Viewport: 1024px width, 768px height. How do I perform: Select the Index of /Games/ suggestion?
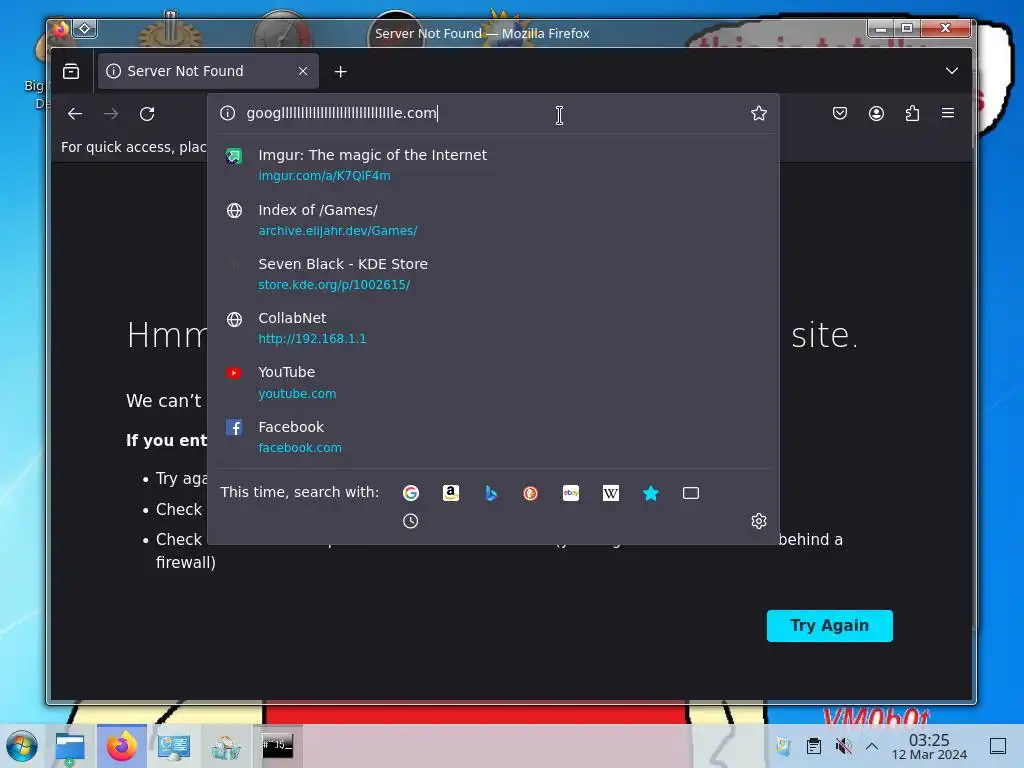click(493, 219)
